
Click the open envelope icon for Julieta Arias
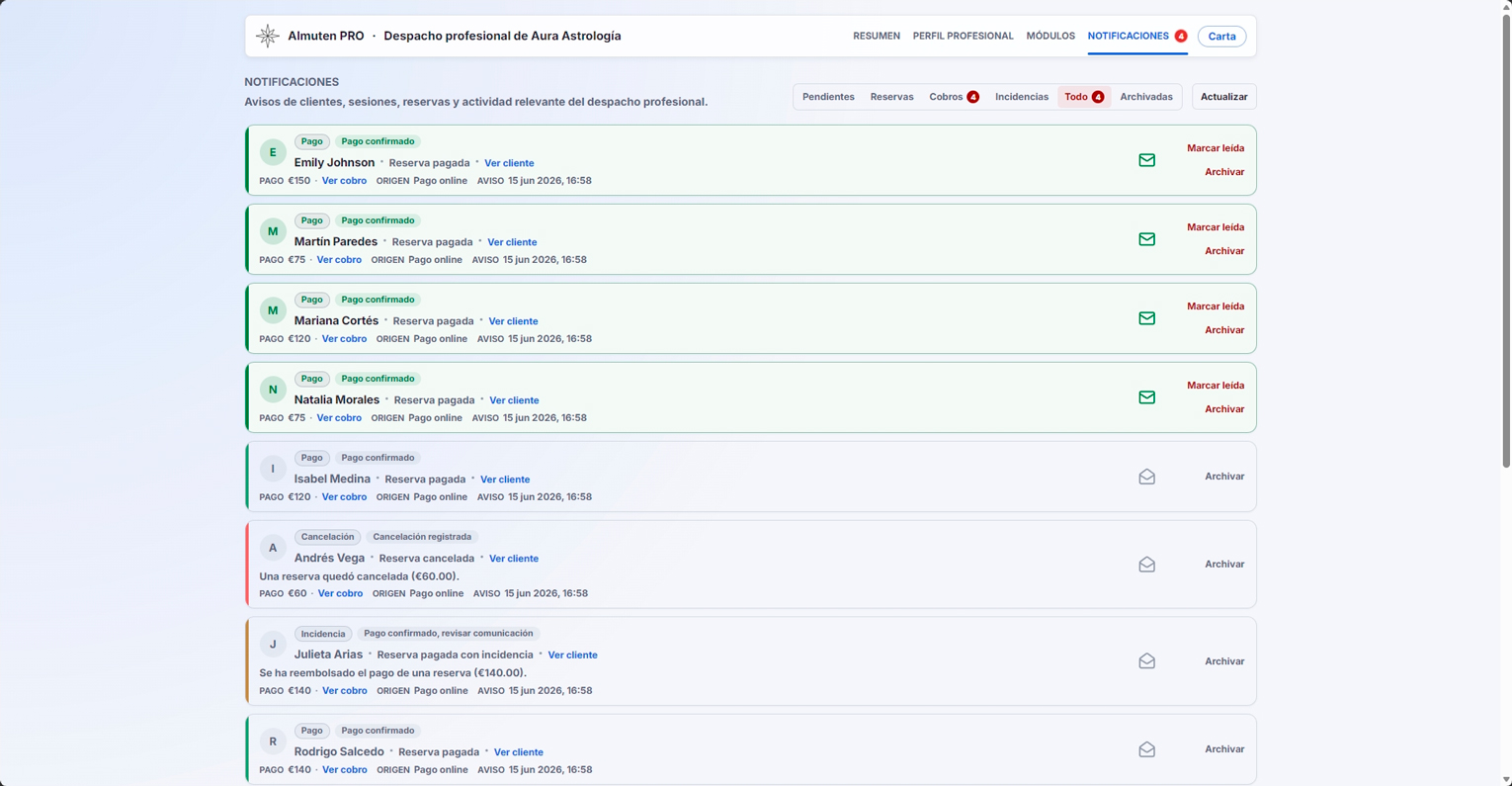pos(1146,661)
